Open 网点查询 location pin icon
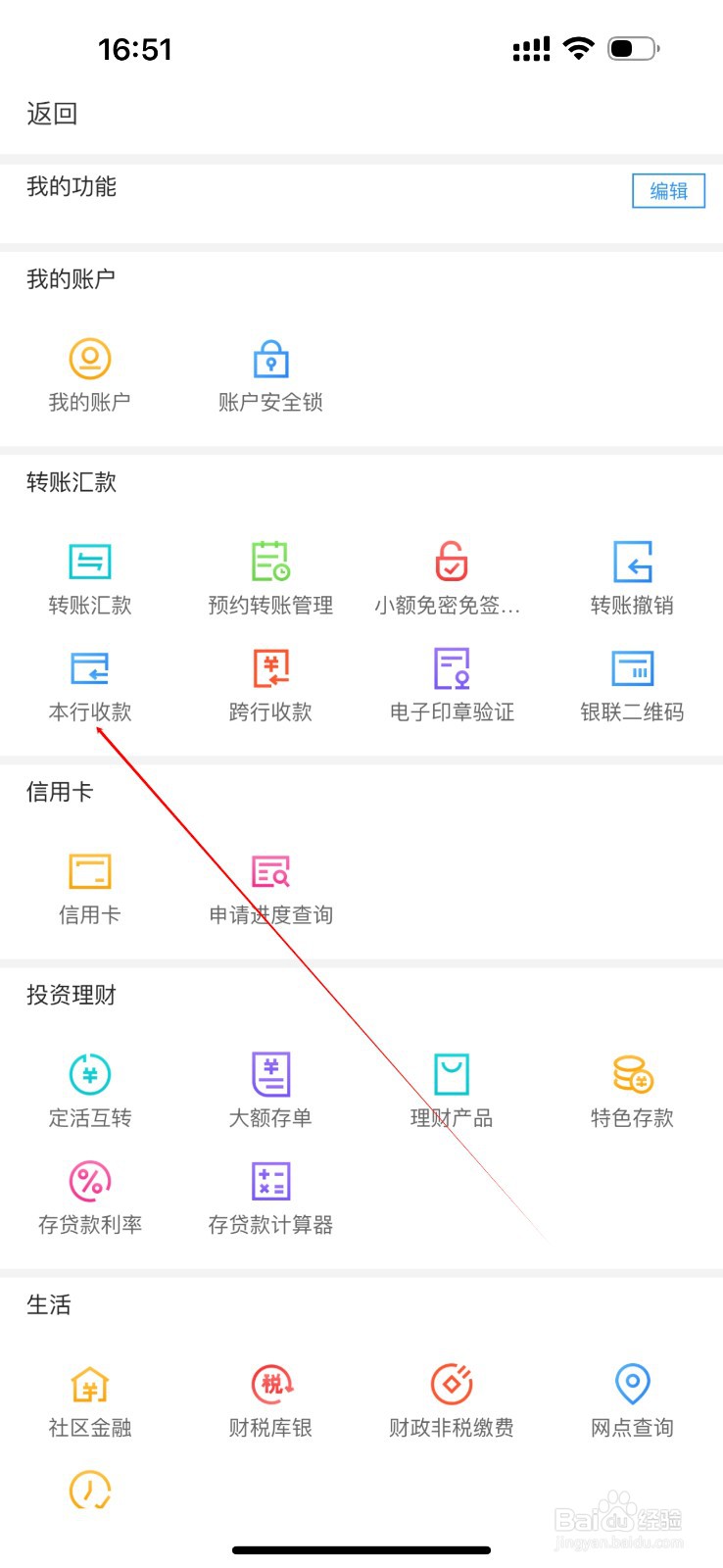This screenshot has height=1568, width=723. coord(633,1384)
